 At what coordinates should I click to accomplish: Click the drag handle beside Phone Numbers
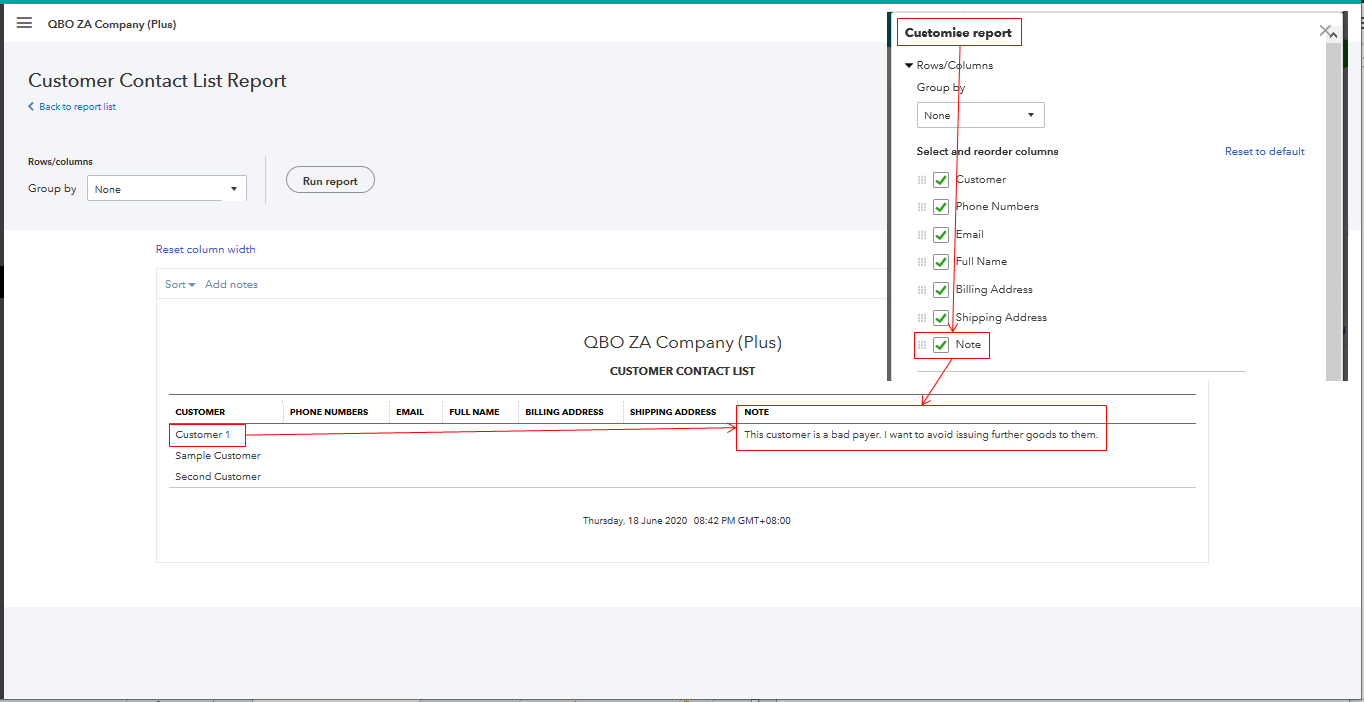(x=921, y=206)
